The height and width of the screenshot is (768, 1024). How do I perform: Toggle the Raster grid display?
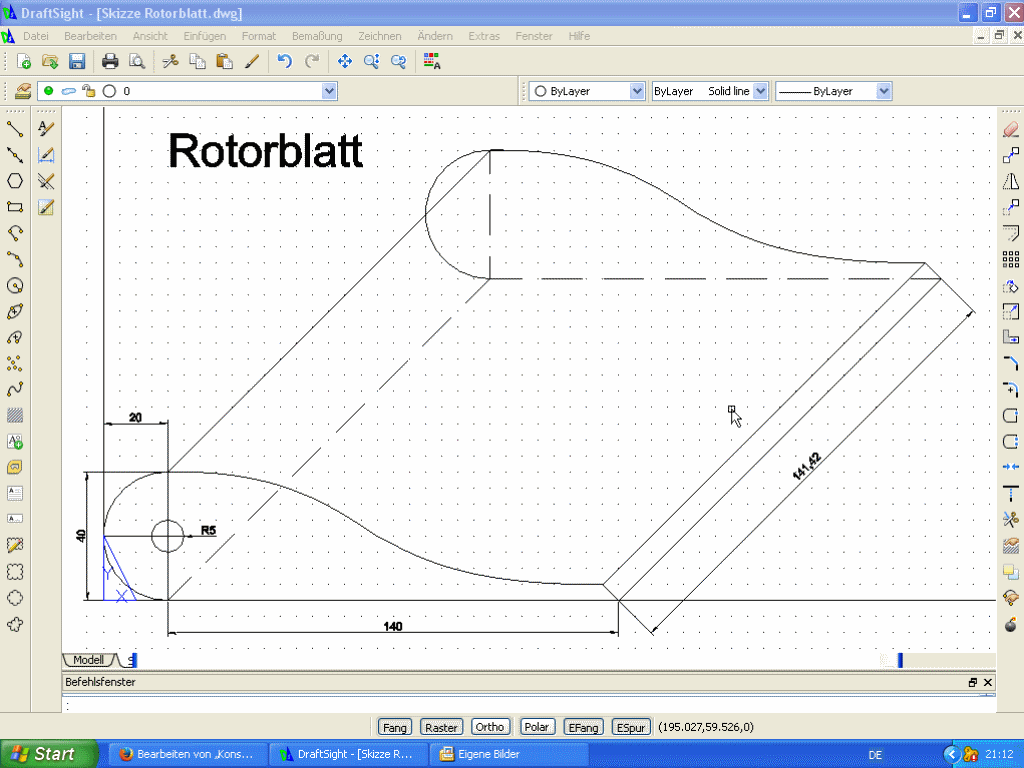click(440, 727)
